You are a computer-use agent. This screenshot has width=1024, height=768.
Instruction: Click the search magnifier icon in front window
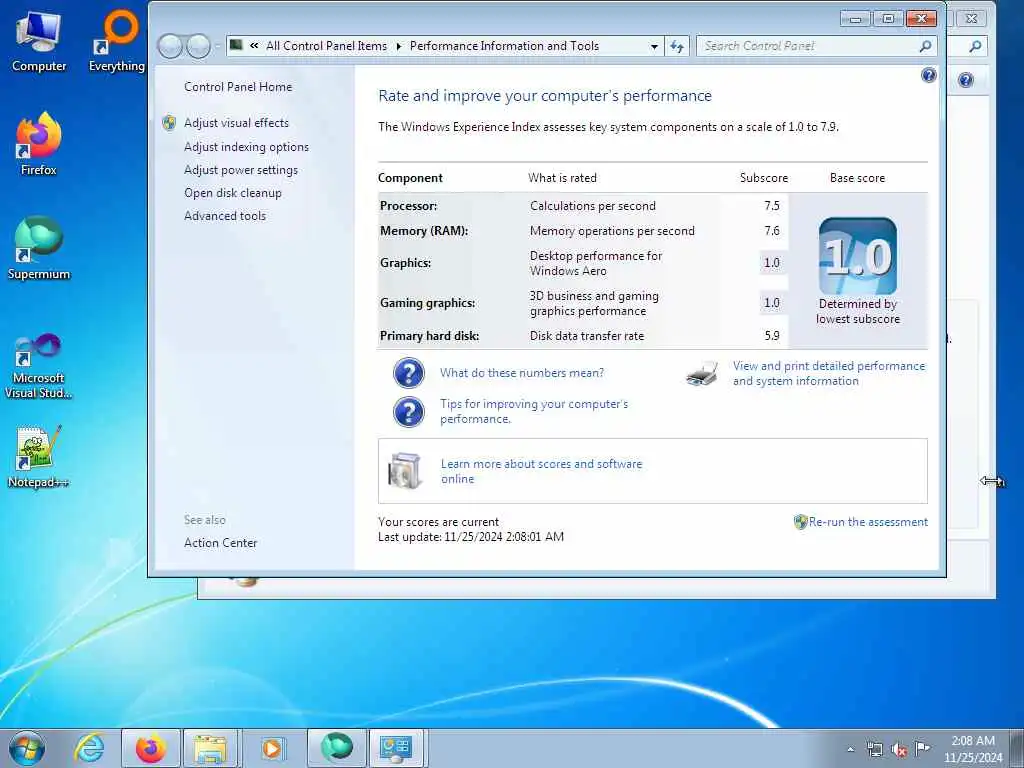click(x=925, y=46)
